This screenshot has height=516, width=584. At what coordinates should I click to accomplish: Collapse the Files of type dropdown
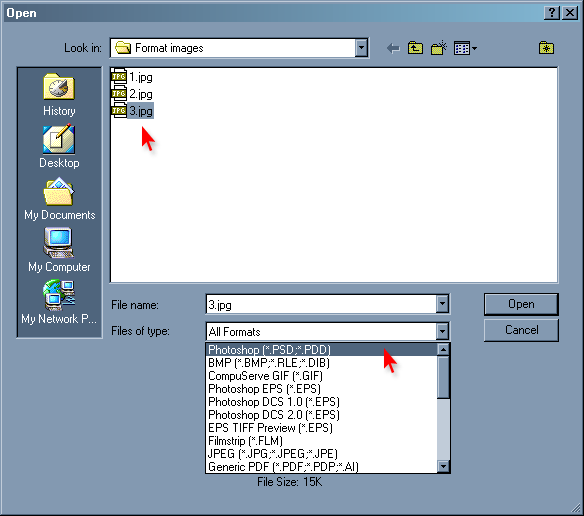442,331
